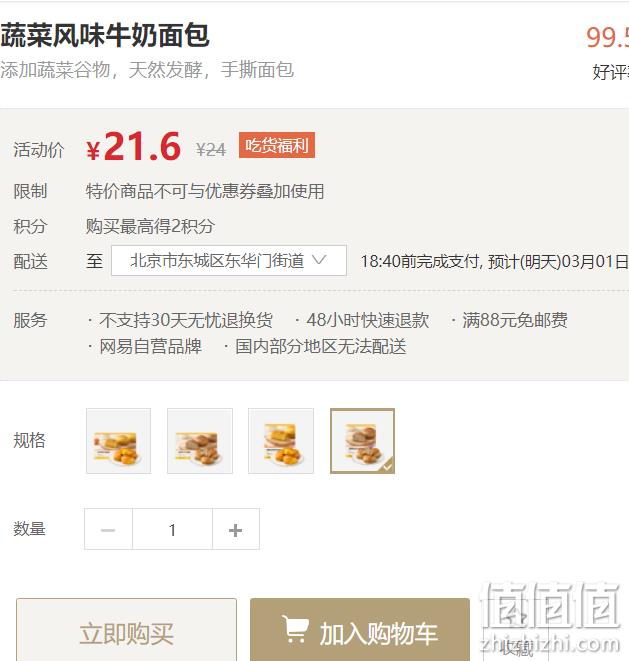Viewport: 629px width, 661px height.
Task: Click the 99.5 rating percentage
Action: (607, 38)
